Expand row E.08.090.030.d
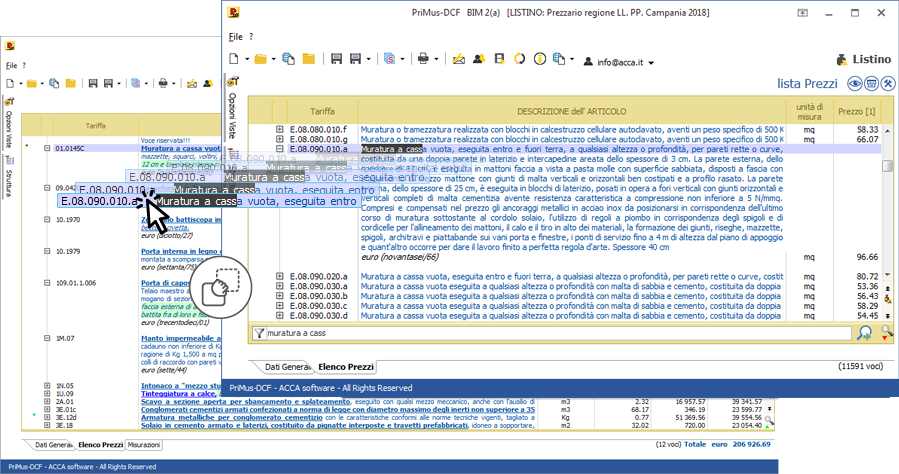This screenshot has height=474, width=899. coord(279,315)
